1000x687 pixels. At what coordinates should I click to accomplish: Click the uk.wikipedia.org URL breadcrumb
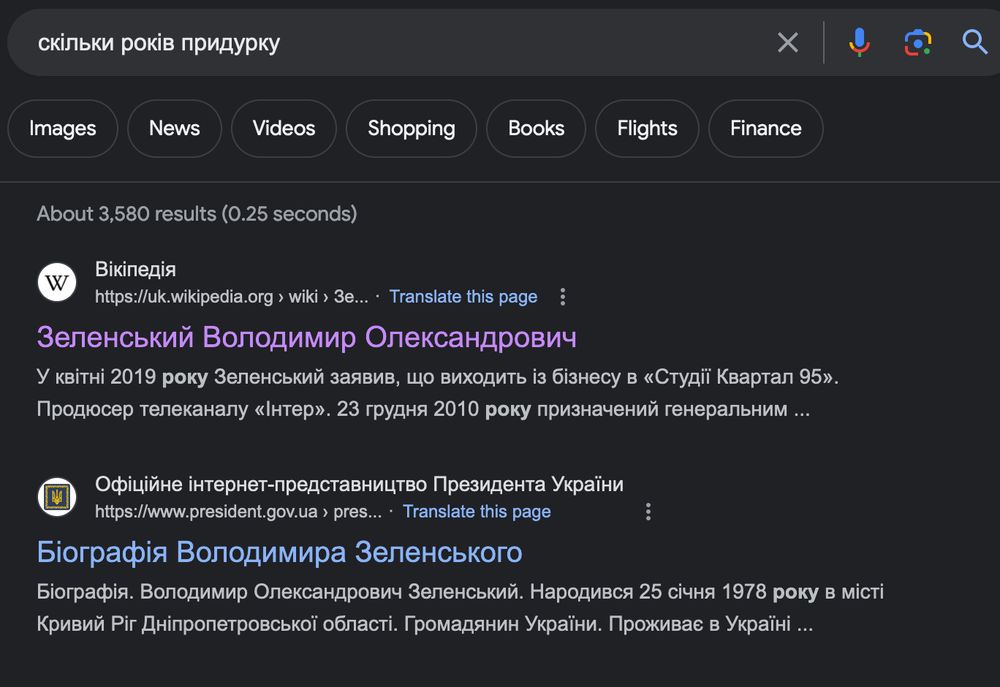click(x=232, y=297)
